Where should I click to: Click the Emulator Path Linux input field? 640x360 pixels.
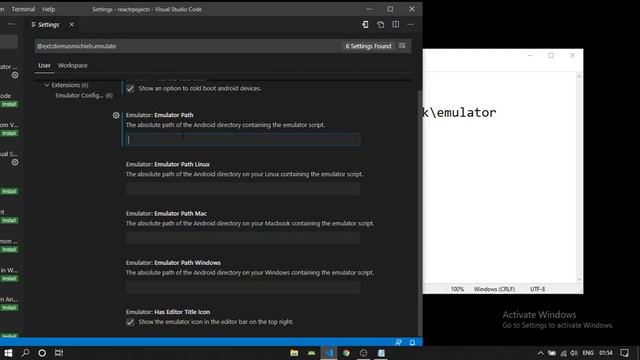point(243,189)
